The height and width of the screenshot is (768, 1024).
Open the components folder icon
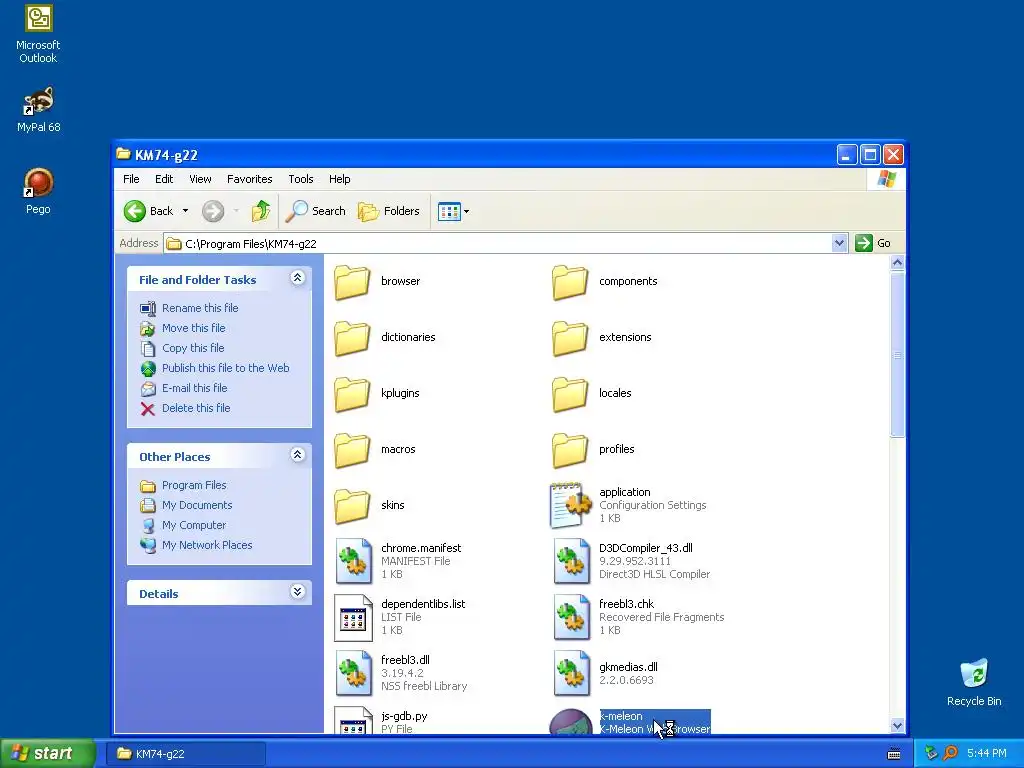(570, 282)
